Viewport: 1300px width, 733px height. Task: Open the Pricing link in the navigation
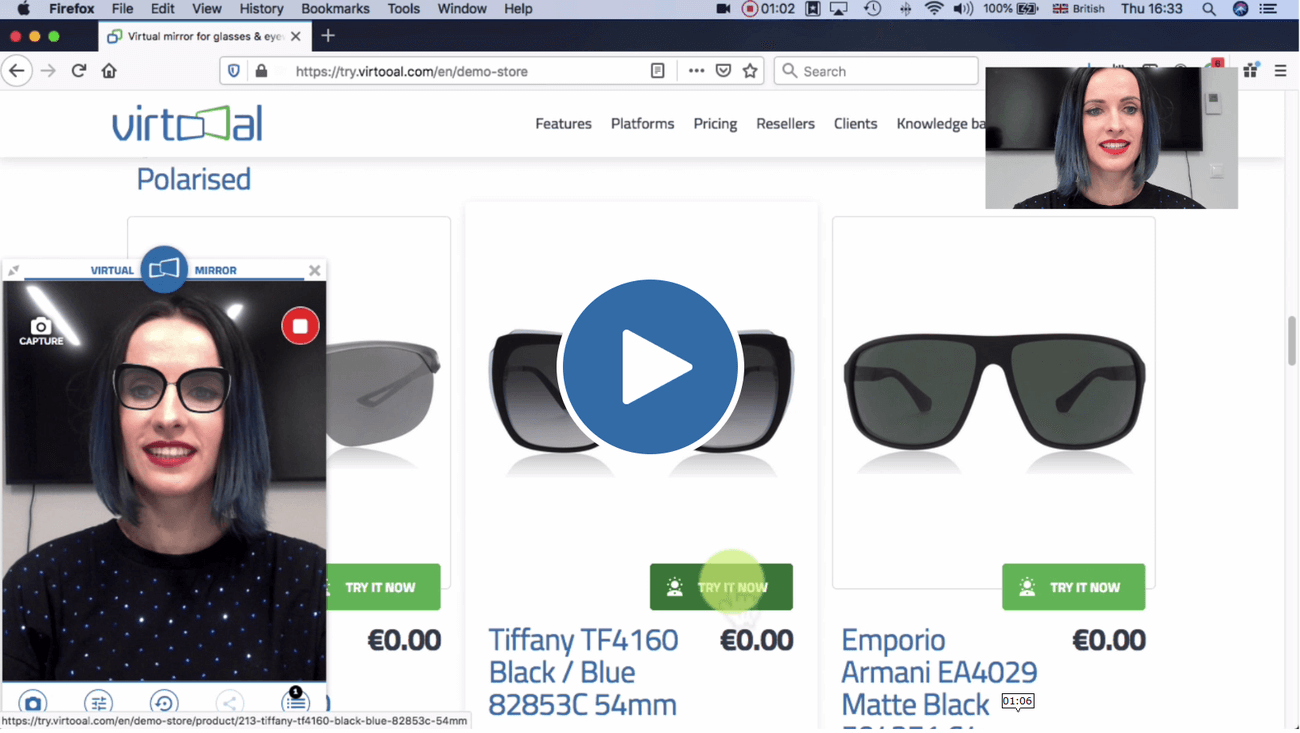tap(715, 124)
